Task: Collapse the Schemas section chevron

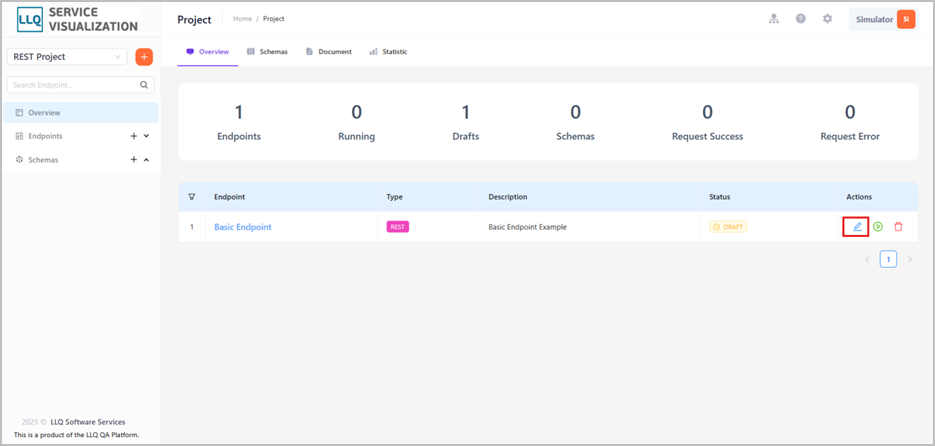Action: (147, 160)
